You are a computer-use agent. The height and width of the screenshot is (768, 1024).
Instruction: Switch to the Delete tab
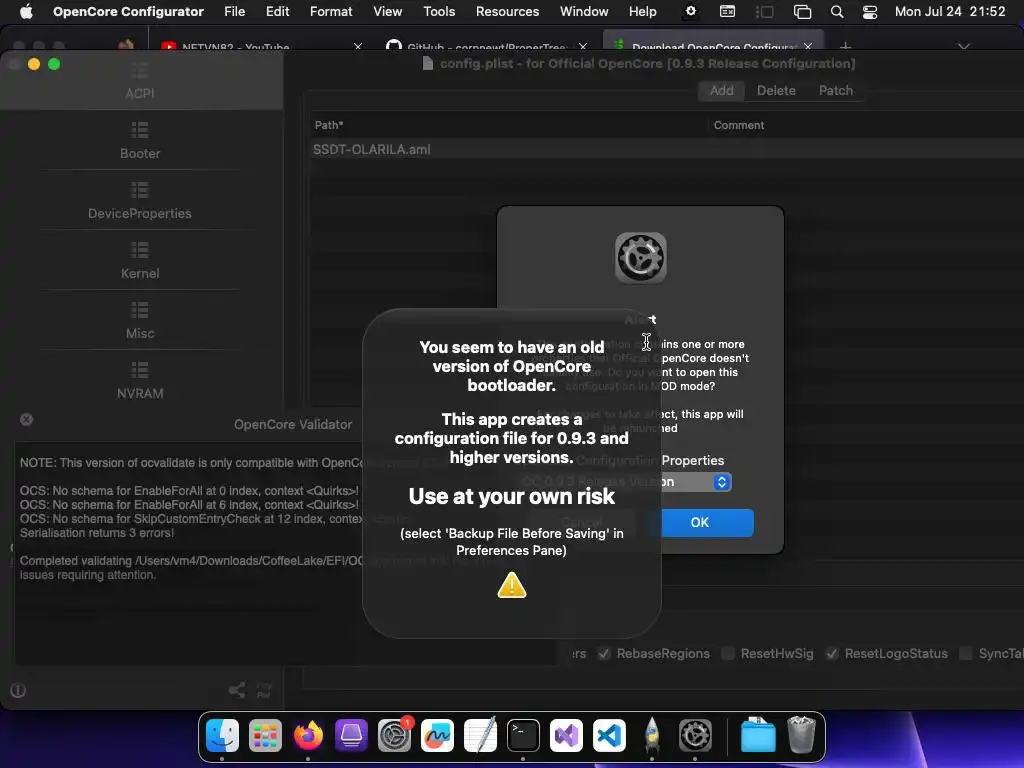776,91
